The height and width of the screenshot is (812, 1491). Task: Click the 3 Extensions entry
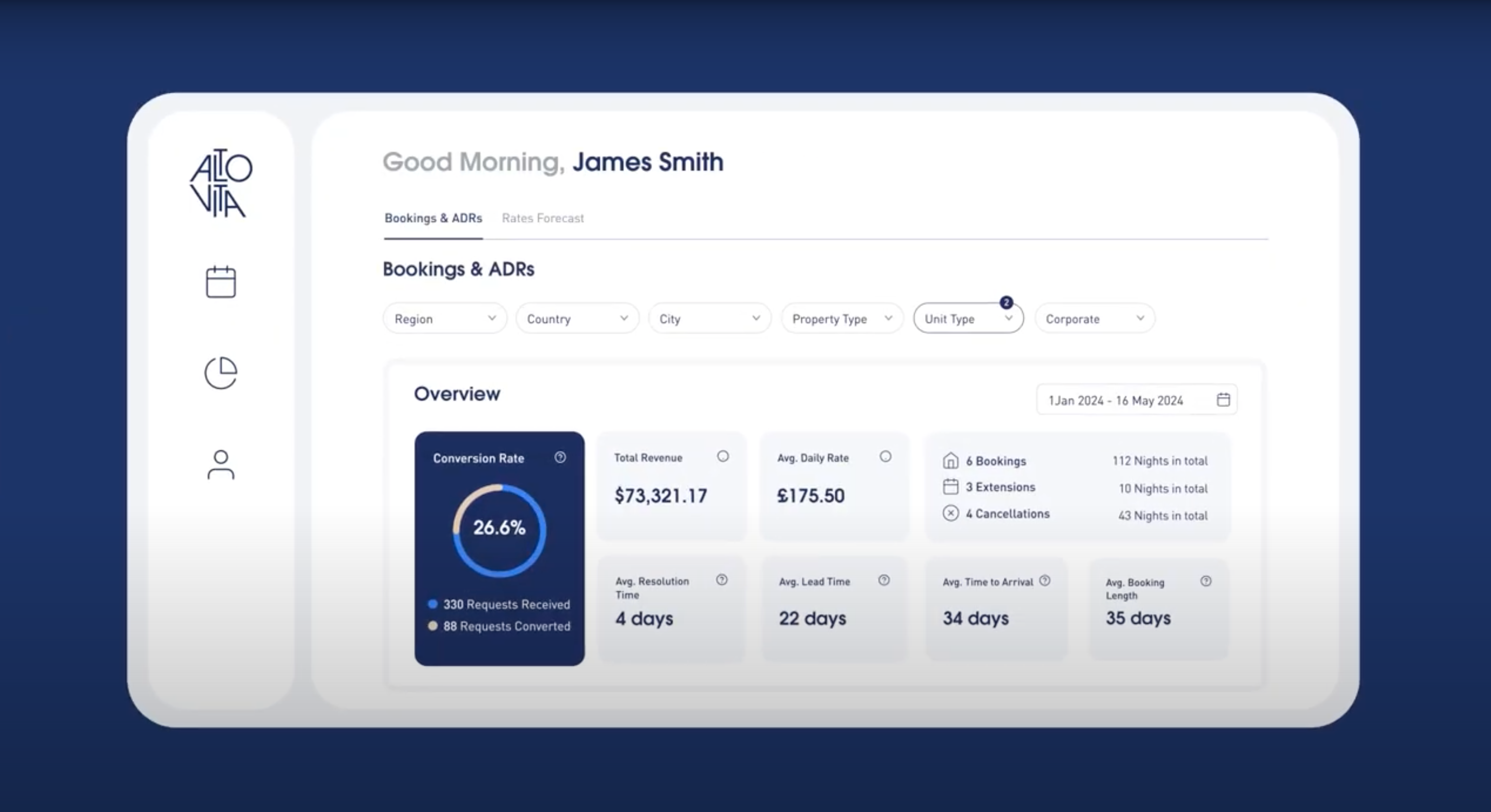tap(1000, 487)
